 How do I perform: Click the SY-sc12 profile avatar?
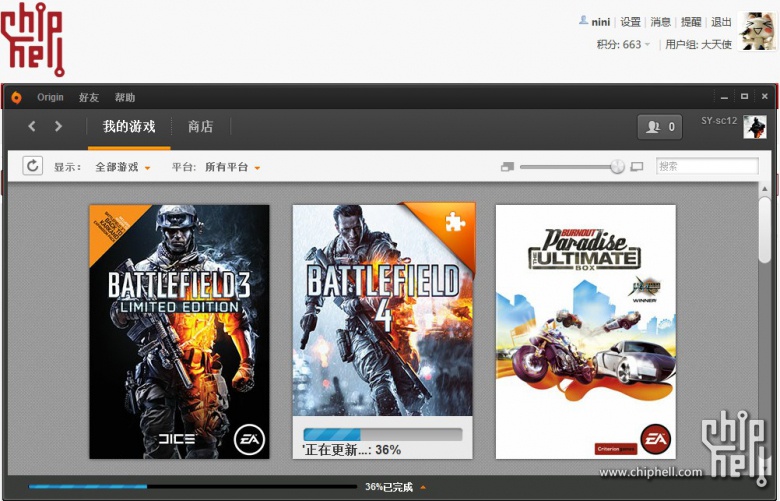click(755, 126)
